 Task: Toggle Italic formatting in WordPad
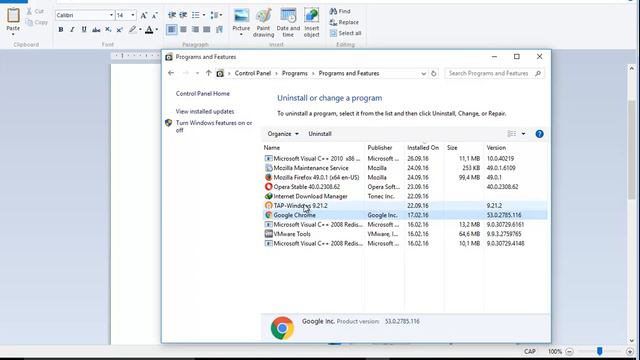[72, 29]
